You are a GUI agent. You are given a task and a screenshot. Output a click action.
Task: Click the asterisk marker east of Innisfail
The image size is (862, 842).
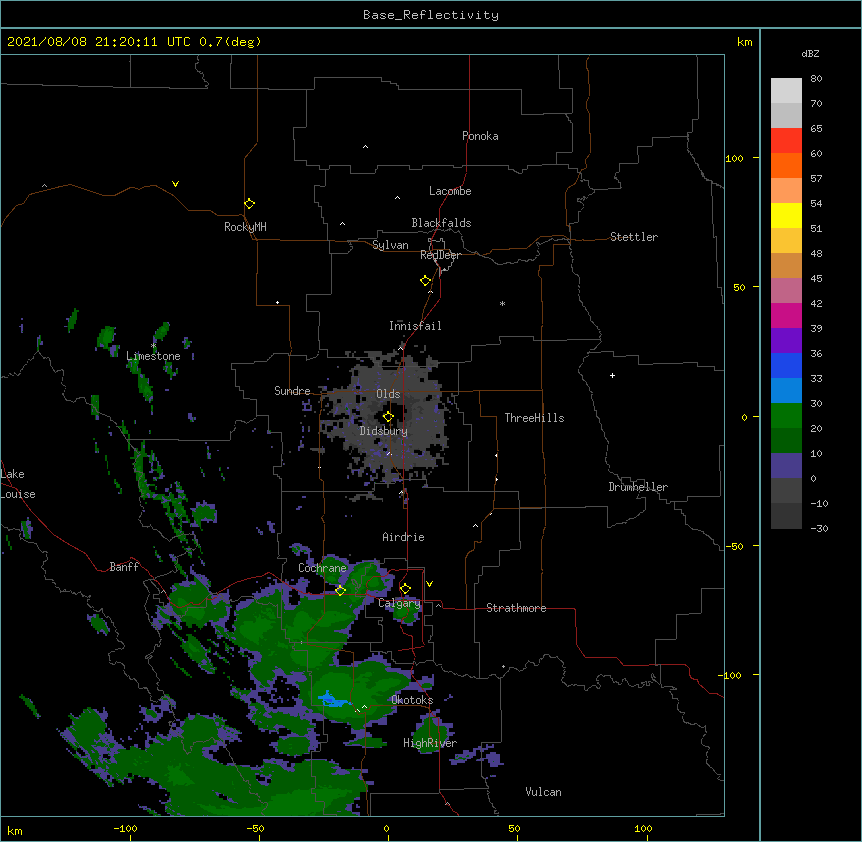coord(502,303)
